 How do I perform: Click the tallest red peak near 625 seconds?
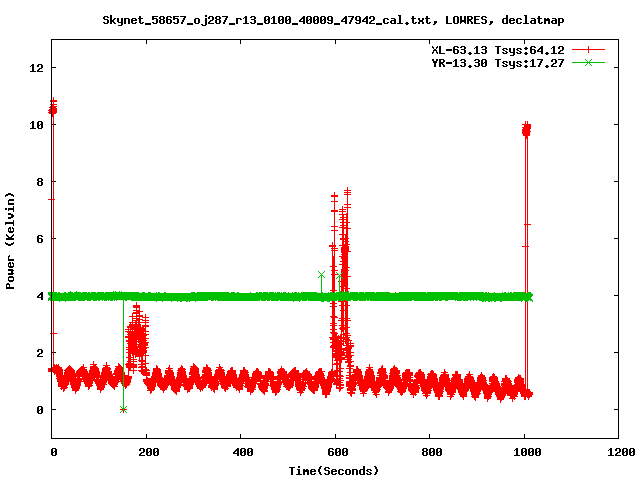click(347, 194)
